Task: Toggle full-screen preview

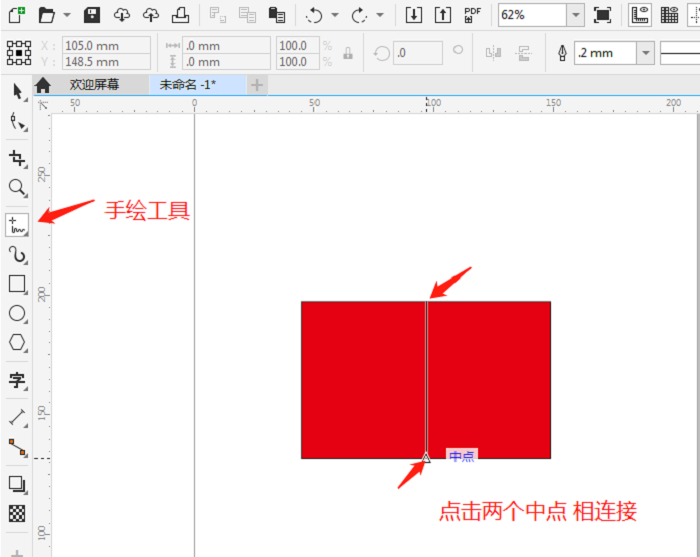Action: (603, 15)
